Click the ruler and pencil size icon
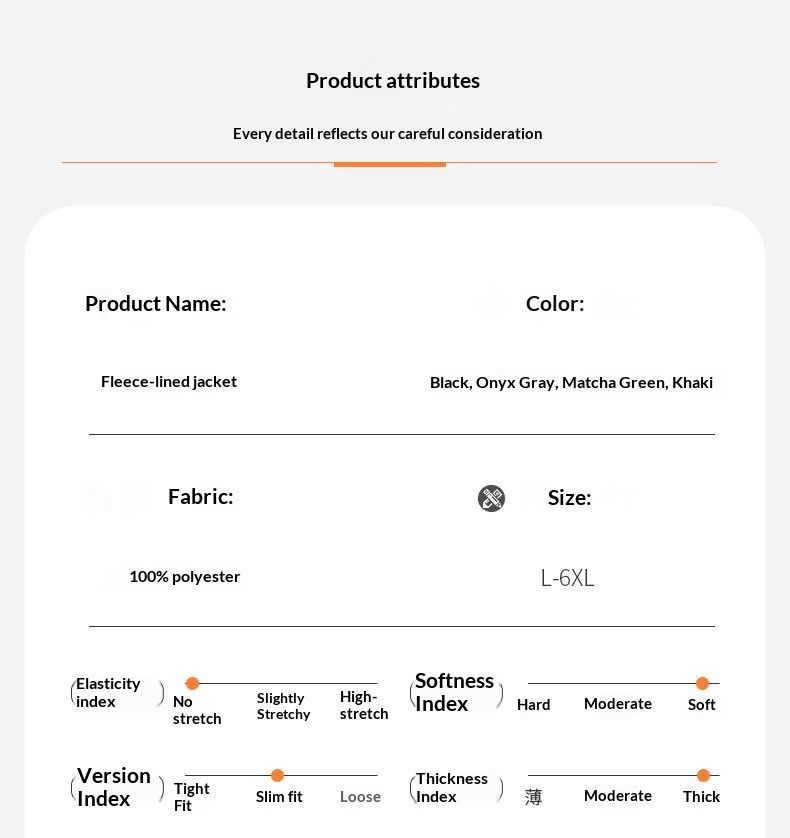 tap(491, 498)
